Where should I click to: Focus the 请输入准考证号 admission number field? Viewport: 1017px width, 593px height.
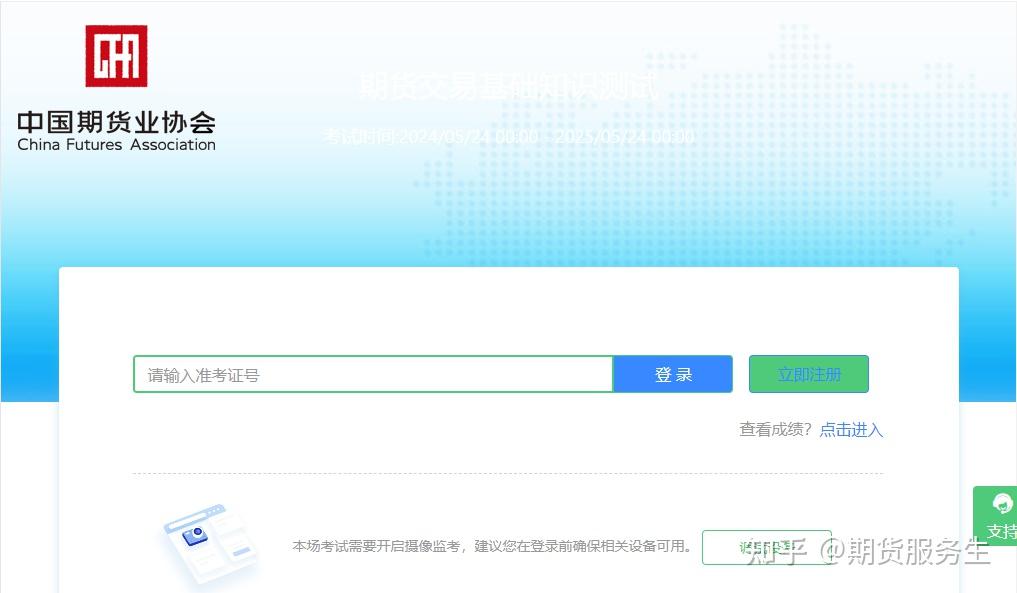(x=373, y=373)
